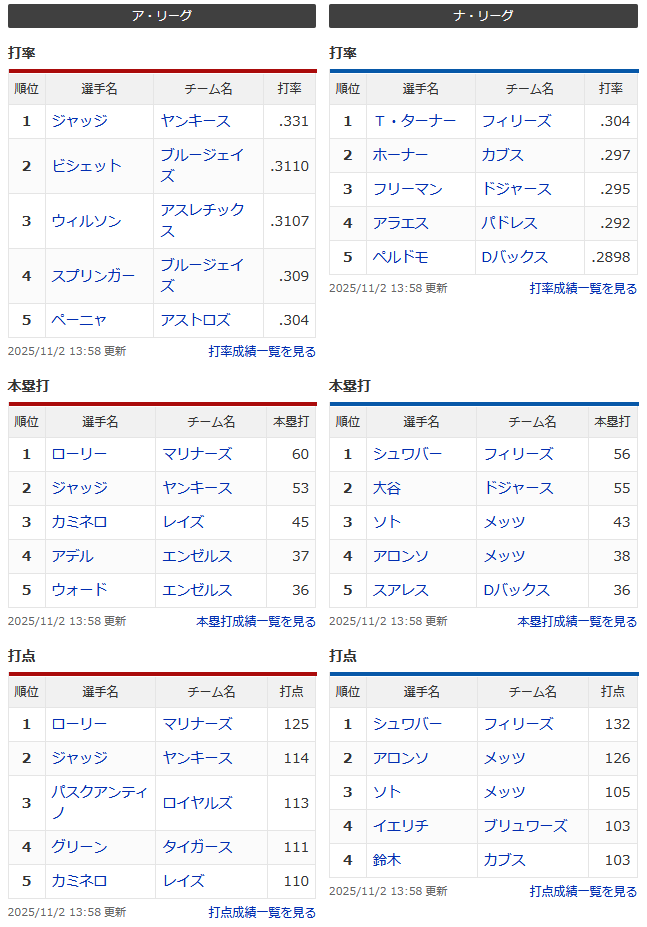Open the パスクアンティノ player link
Image resolution: width=647 pixels, height=927 pixels.
coord(99,803)
